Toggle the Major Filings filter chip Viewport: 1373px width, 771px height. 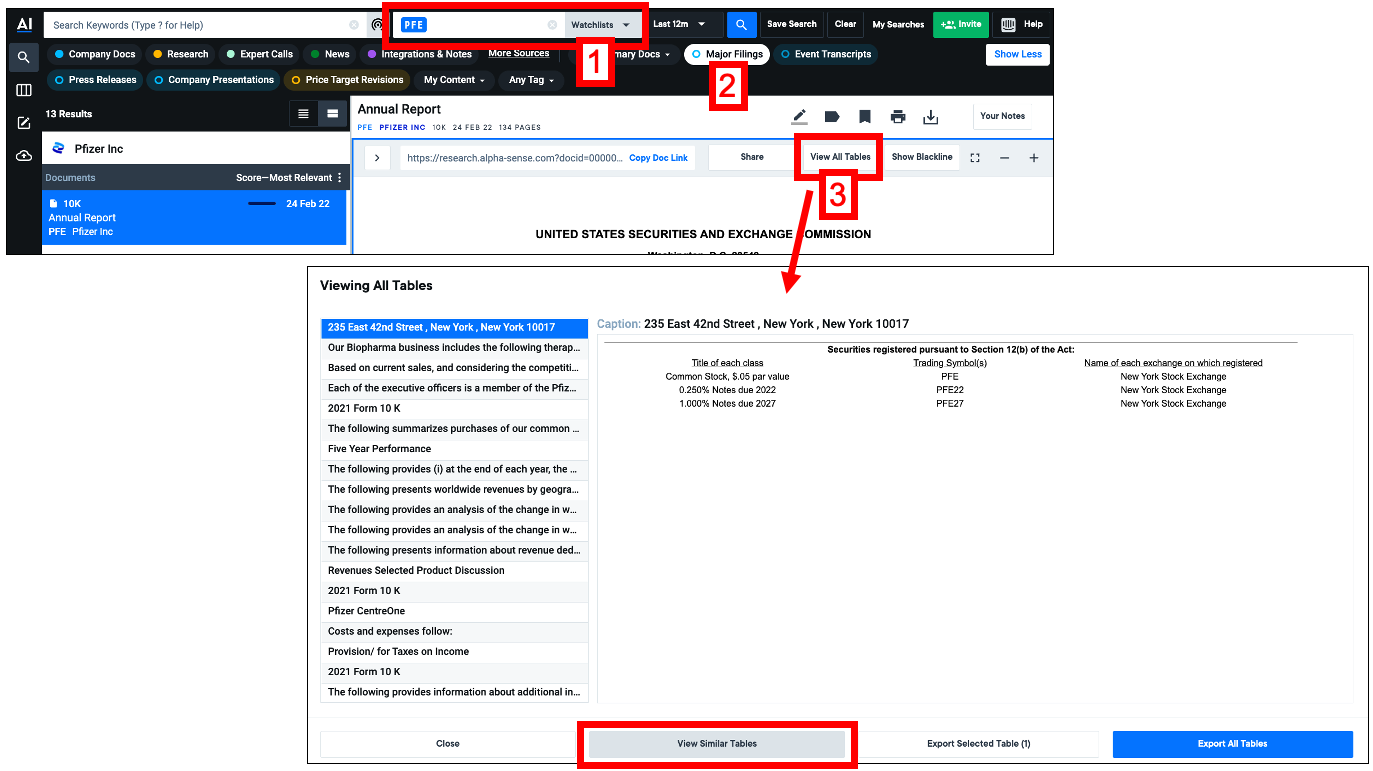pos(727,54)
